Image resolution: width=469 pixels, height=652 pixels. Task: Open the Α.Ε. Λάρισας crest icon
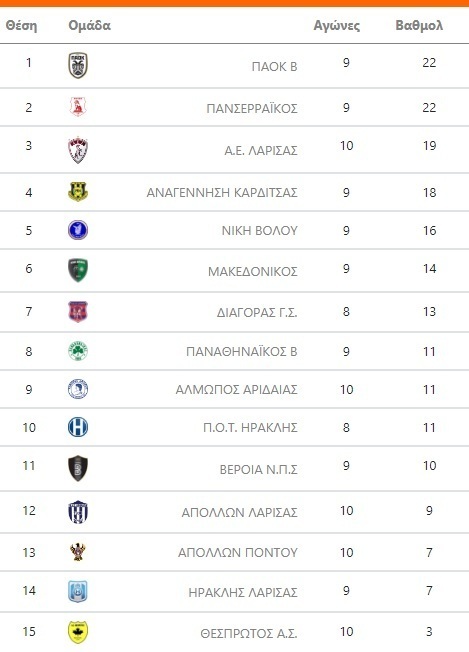[x=78, y=150]
